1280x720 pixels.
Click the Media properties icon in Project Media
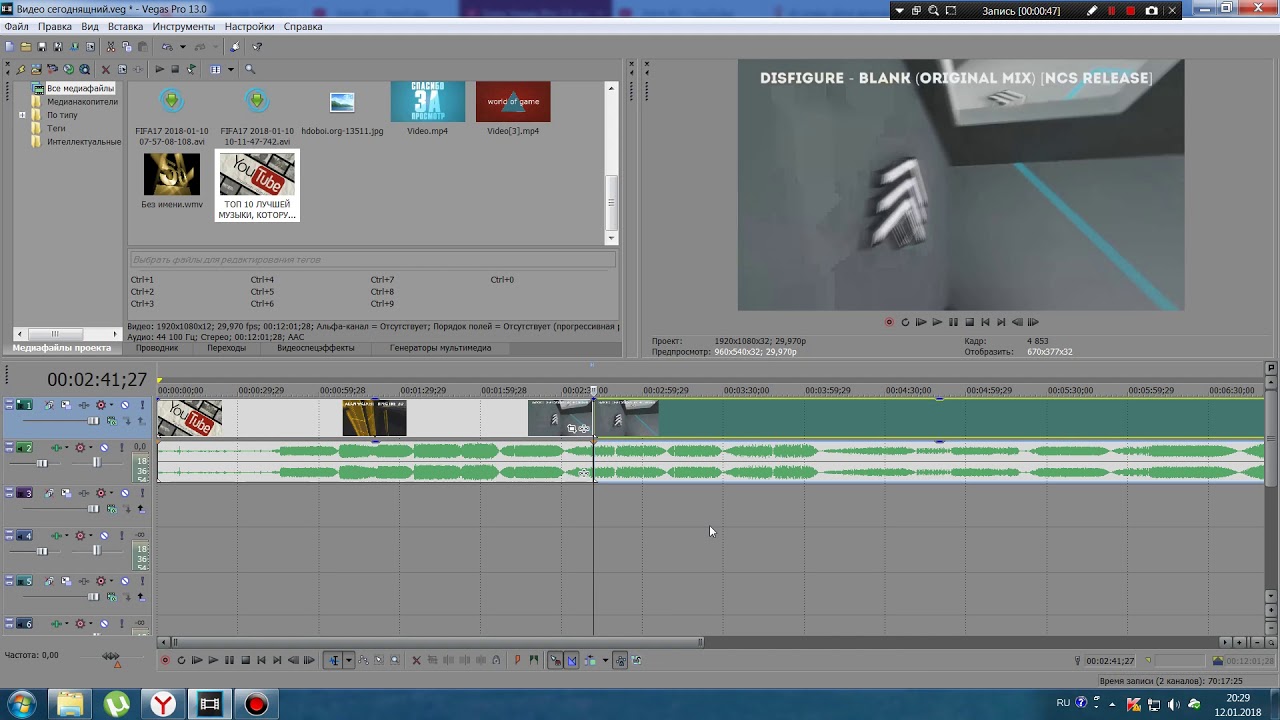click(x=122, y=69)
